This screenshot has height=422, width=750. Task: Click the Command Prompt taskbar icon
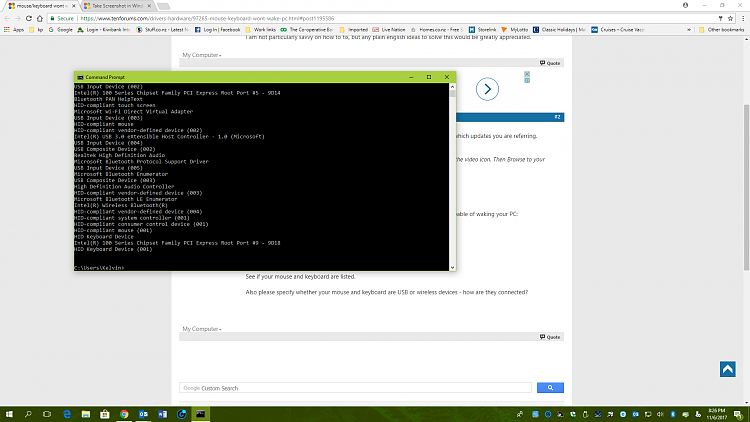pos(200,413)
